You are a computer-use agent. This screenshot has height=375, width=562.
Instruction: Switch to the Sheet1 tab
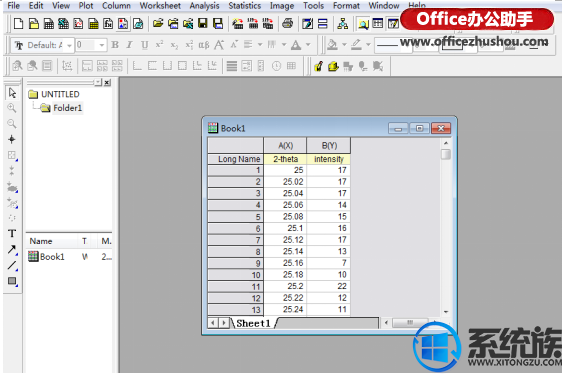pyautogui.click(x=253, y=323)
